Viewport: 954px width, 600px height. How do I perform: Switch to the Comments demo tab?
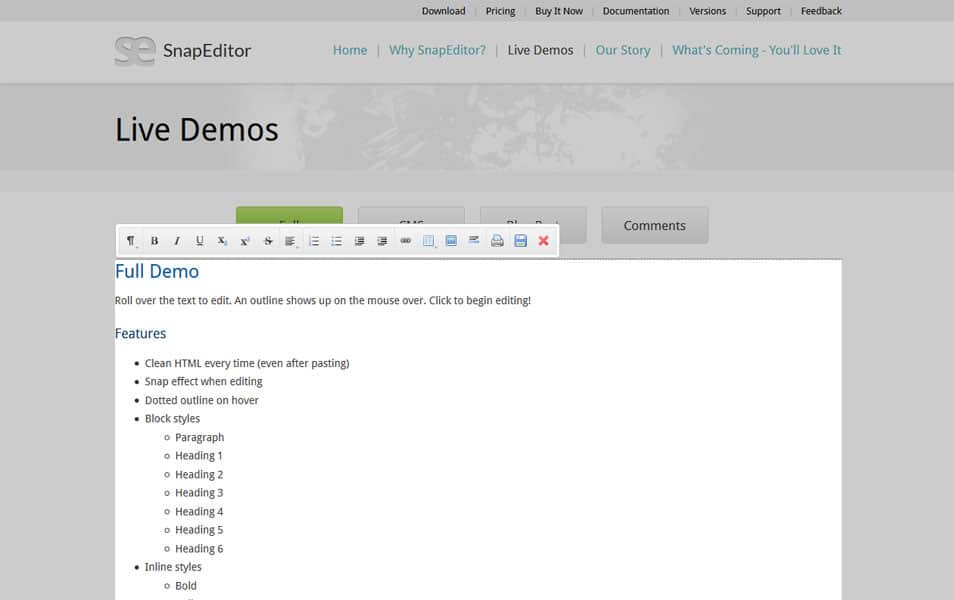654,226
